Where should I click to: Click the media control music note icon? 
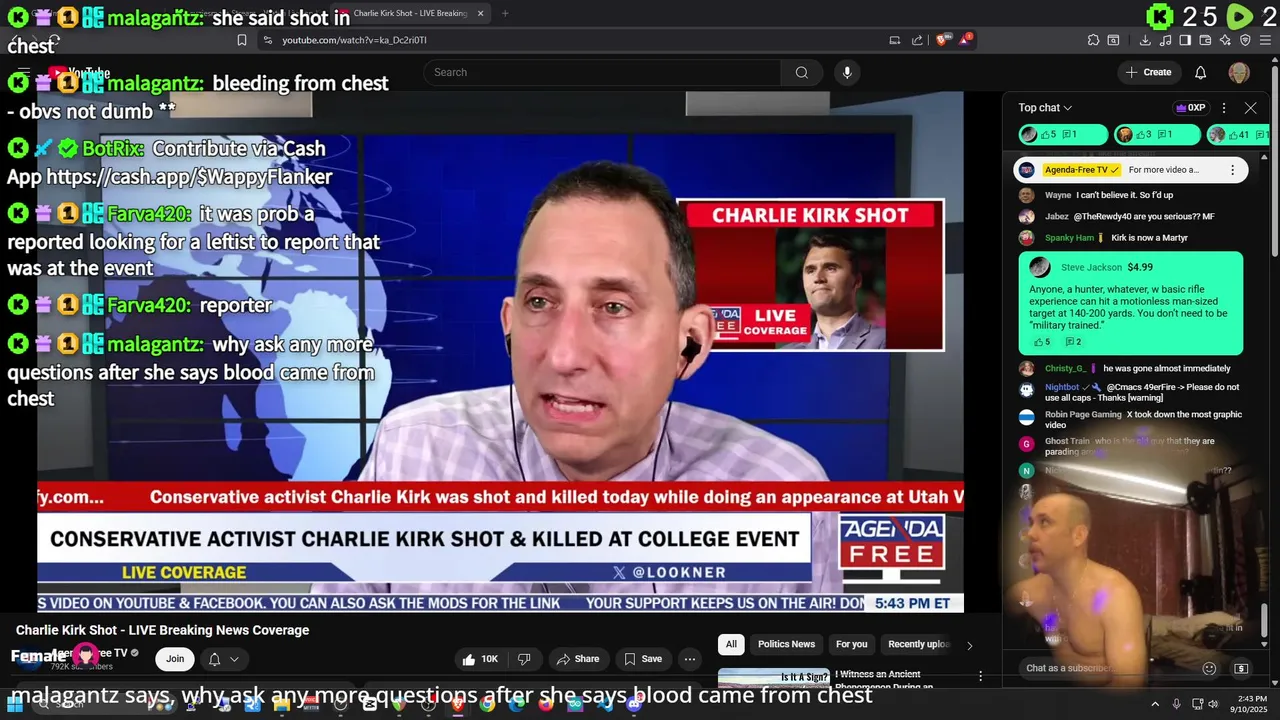tap(1166, 40)
